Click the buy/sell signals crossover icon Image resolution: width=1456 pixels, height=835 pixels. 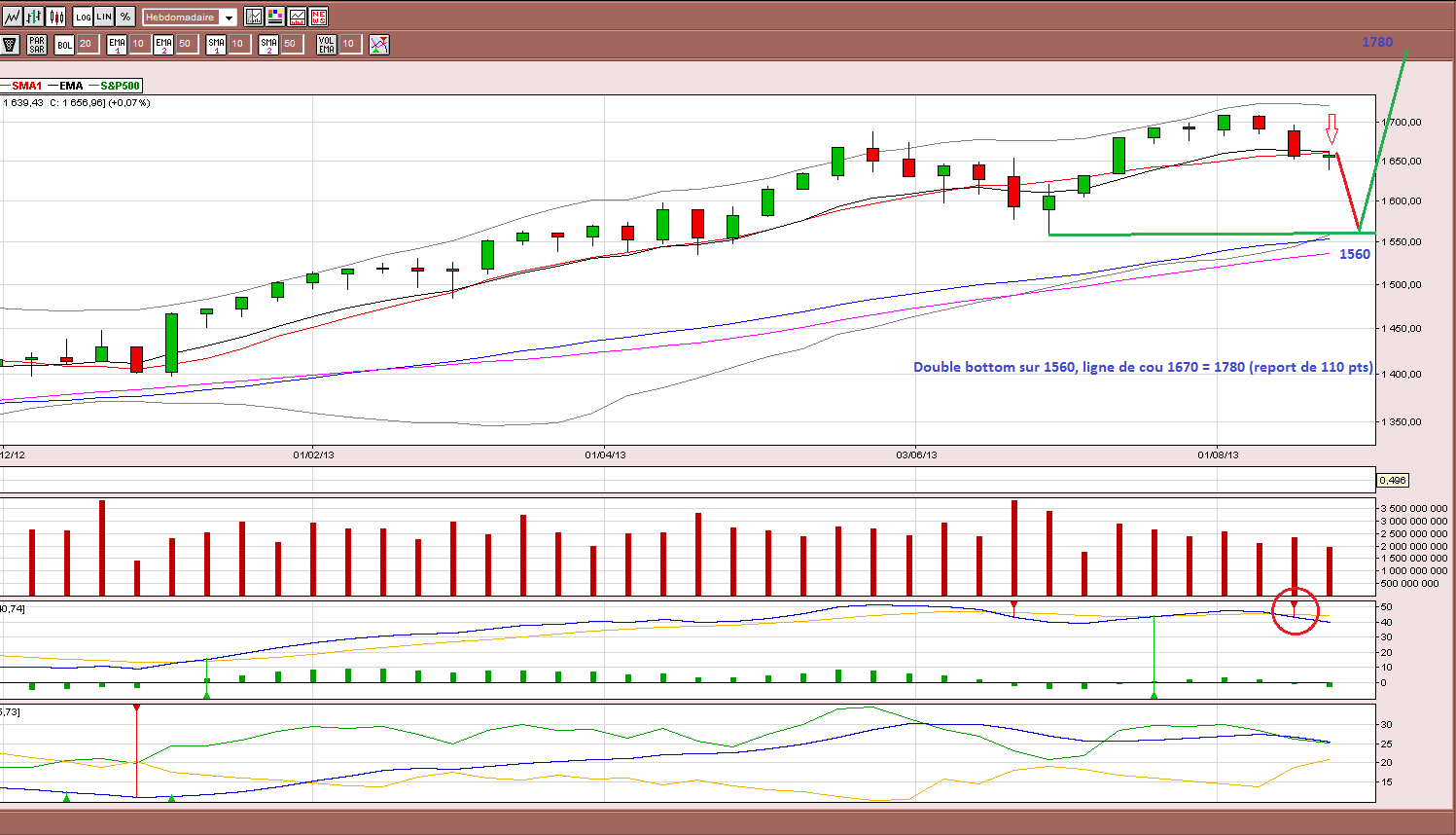coord(379,45)
